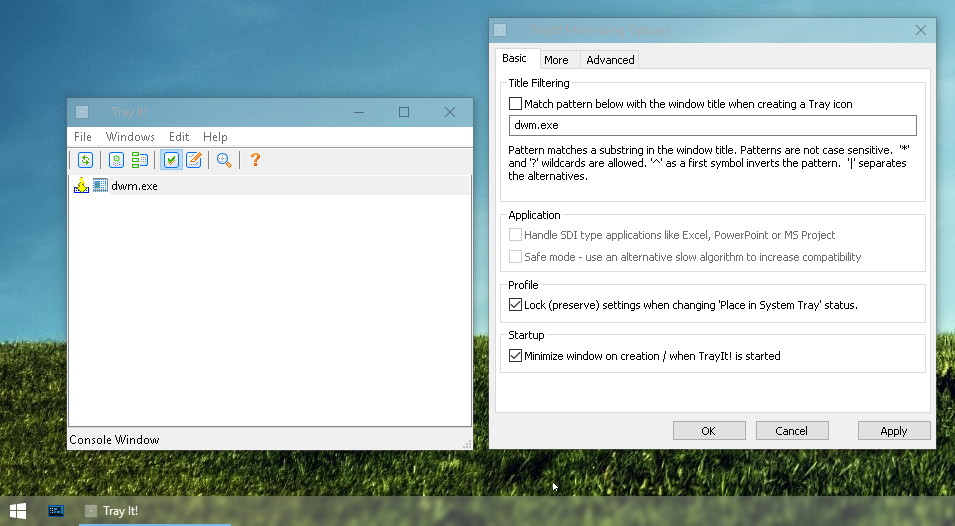Open the Edit menu
Image resolution: width=955 pixels, height=526 pixels.
179,137
